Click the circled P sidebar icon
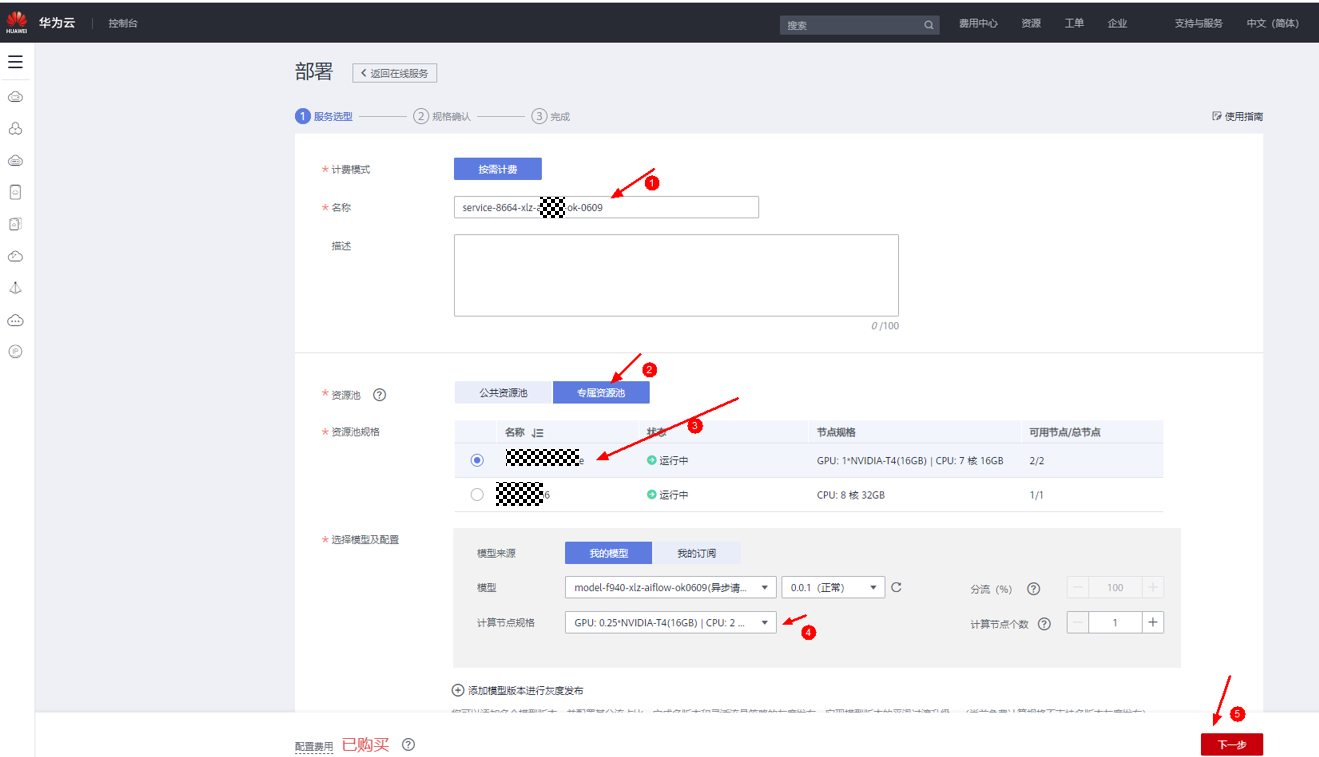The image size is (1319, 757). tap(15, 351)
